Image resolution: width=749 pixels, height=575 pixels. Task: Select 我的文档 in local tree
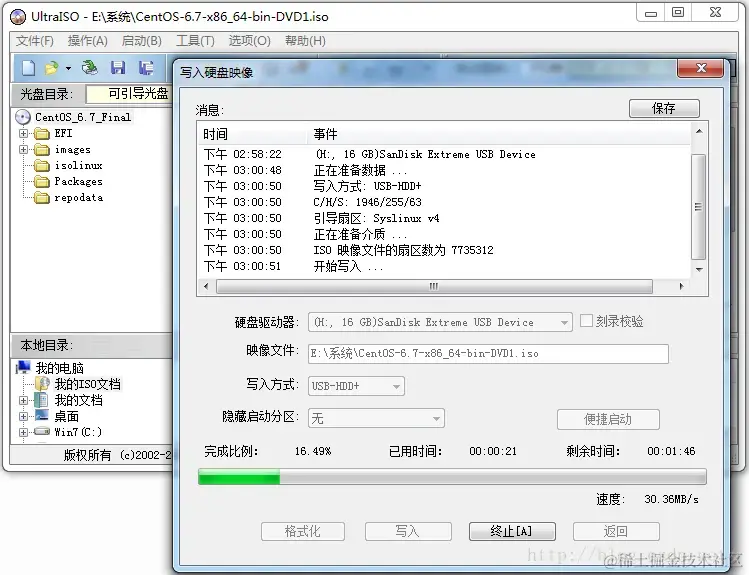coord(78,400)
